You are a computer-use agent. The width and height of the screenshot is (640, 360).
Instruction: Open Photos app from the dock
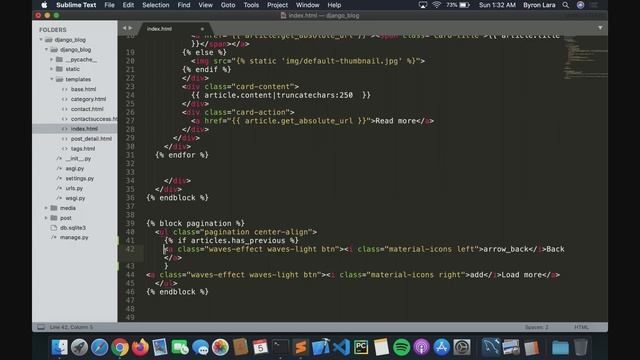click(220, 347)
